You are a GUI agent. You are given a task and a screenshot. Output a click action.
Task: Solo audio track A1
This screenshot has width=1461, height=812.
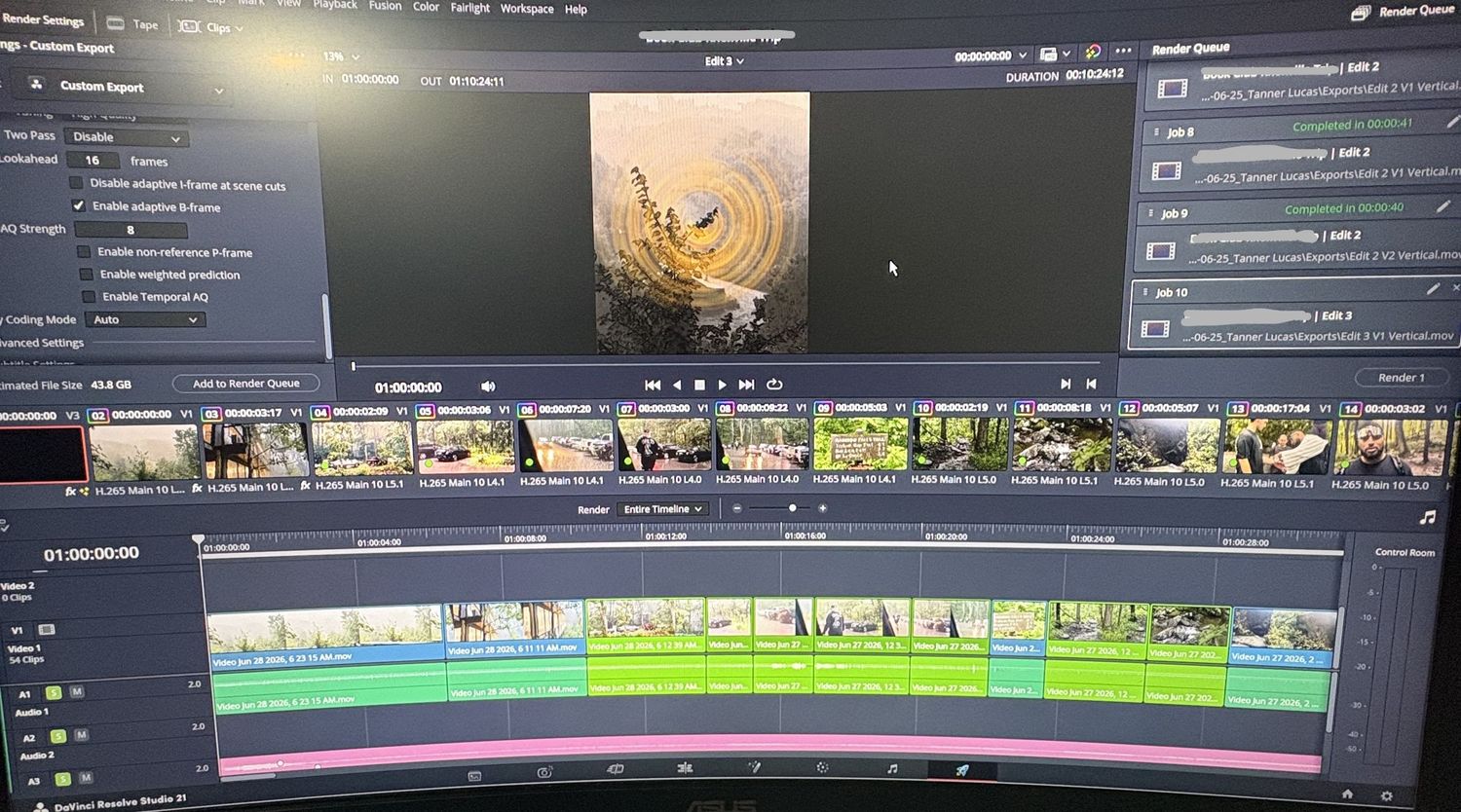click(54, 692)
